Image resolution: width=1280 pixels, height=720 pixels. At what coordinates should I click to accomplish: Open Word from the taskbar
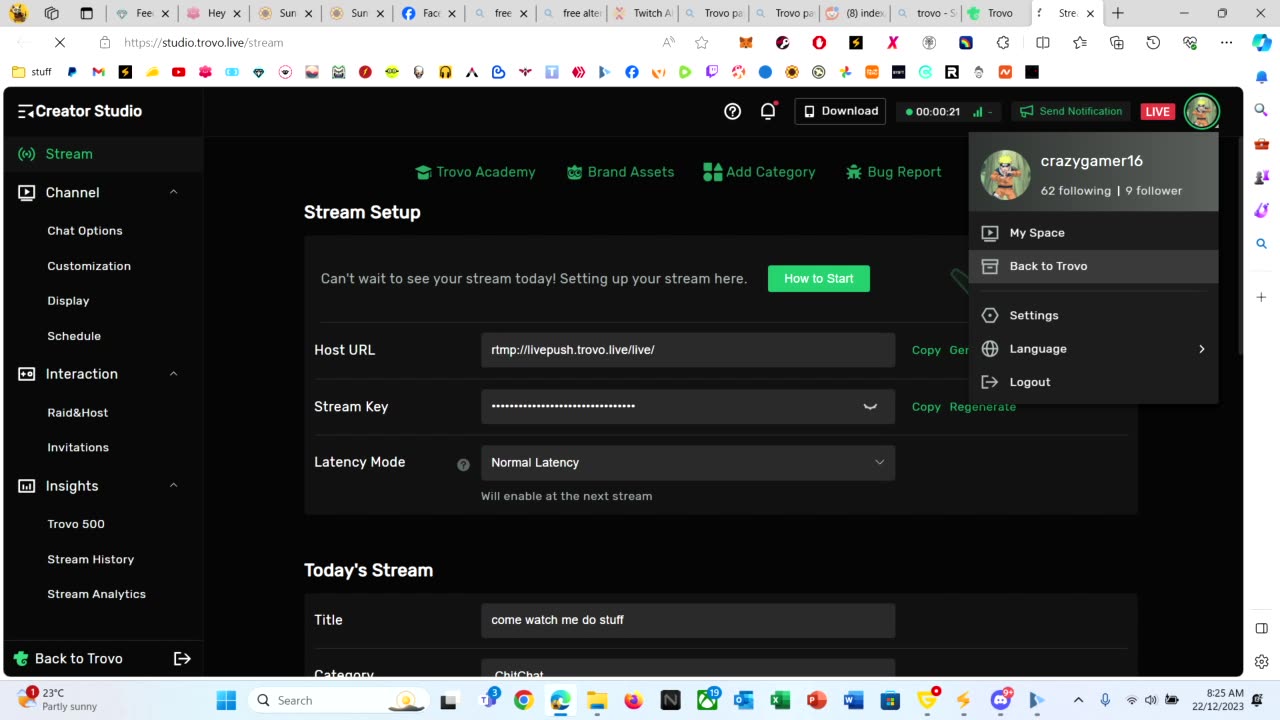[x=853, y=700]
